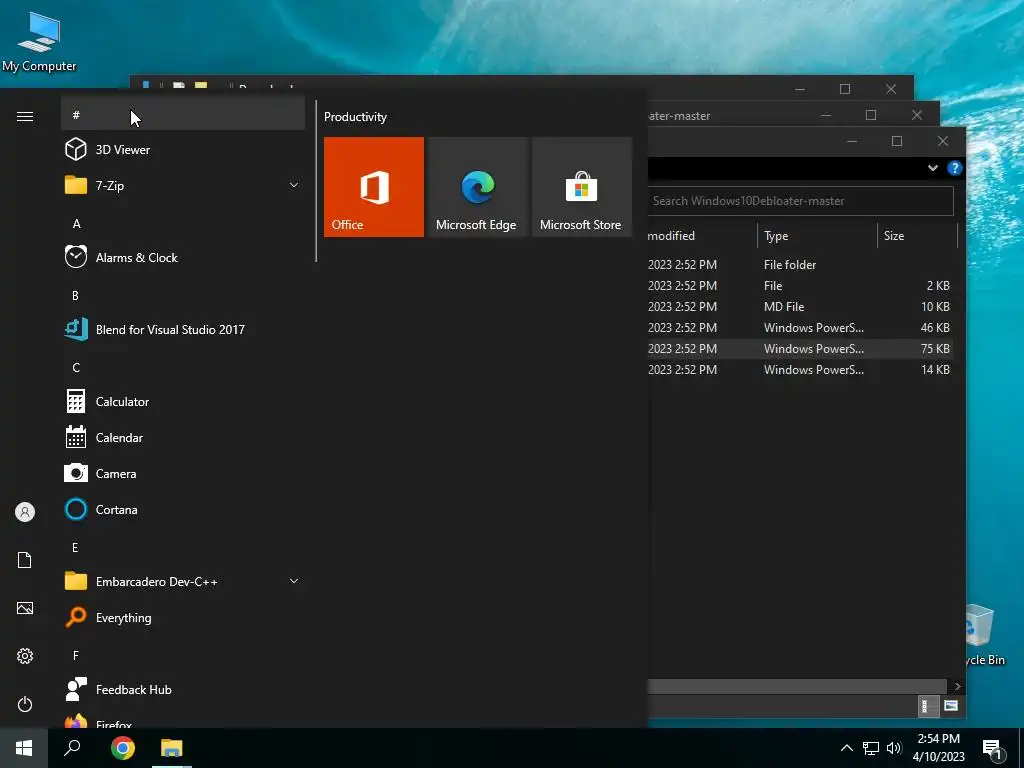Viewport: 1024px width, 768px height.
Task: Switch Explorer to large icons view
Action: coord(950,705)
